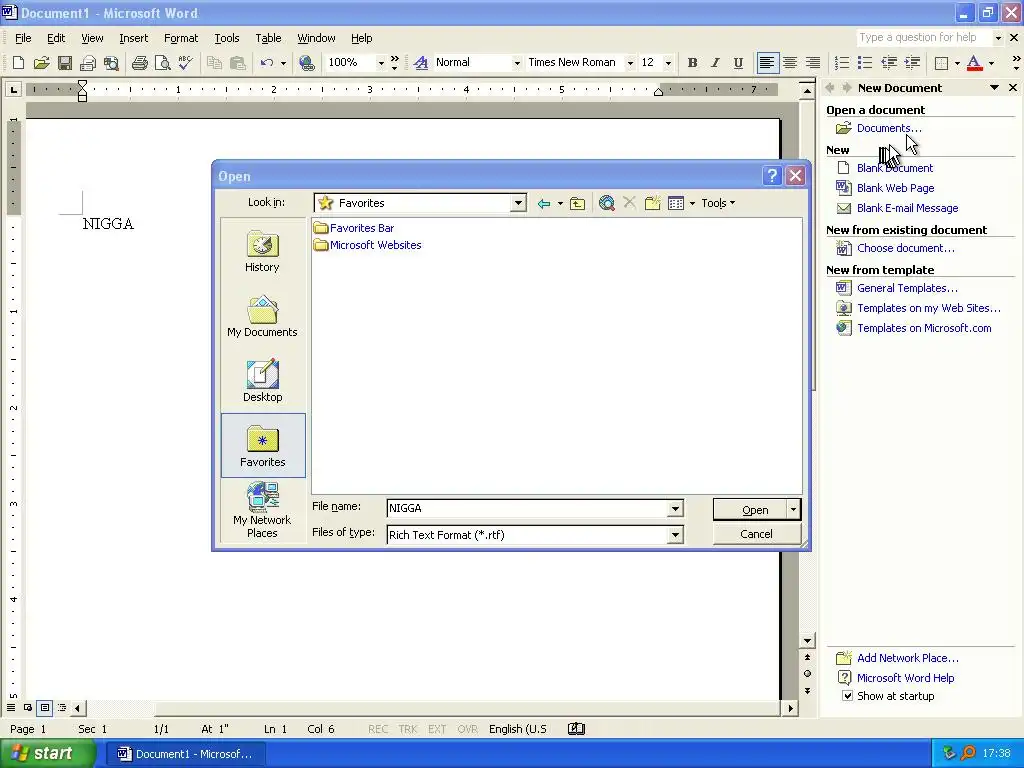Run the Spelling and Grammar check icon
Viewport: 1024px width, 768px height.
pyautogui.click(x=185, y=63)
